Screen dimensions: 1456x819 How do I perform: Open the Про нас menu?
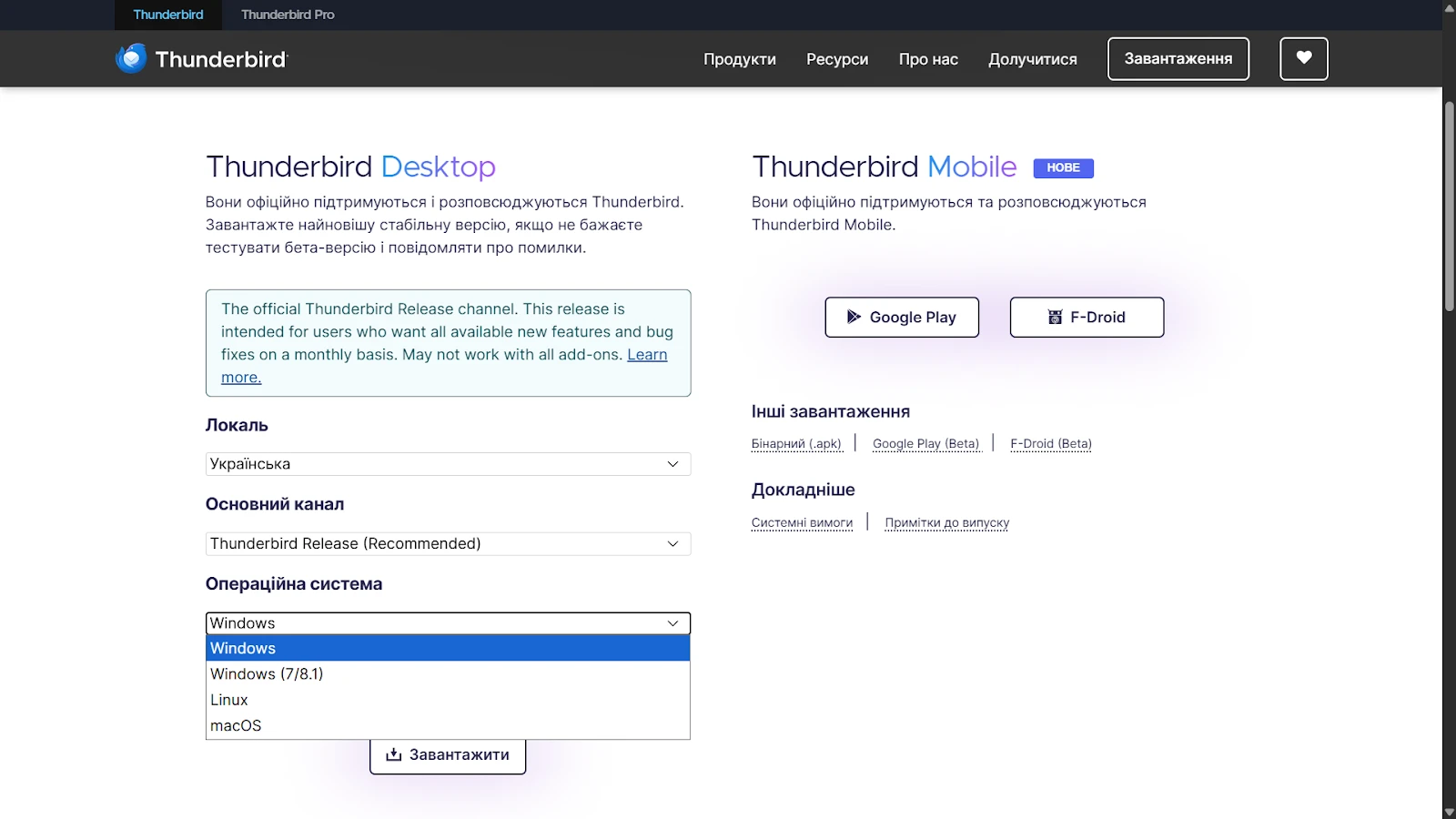[x=927, y=58]
